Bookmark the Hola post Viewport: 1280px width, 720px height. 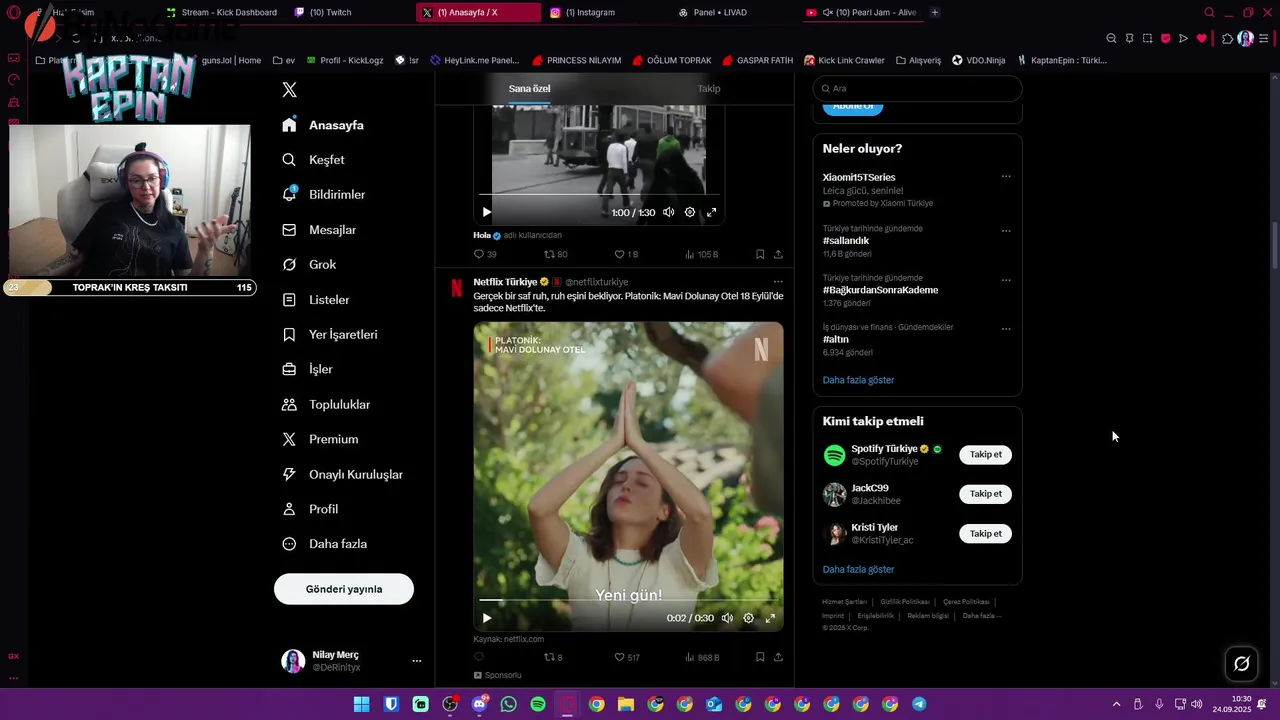pos(760,254)
